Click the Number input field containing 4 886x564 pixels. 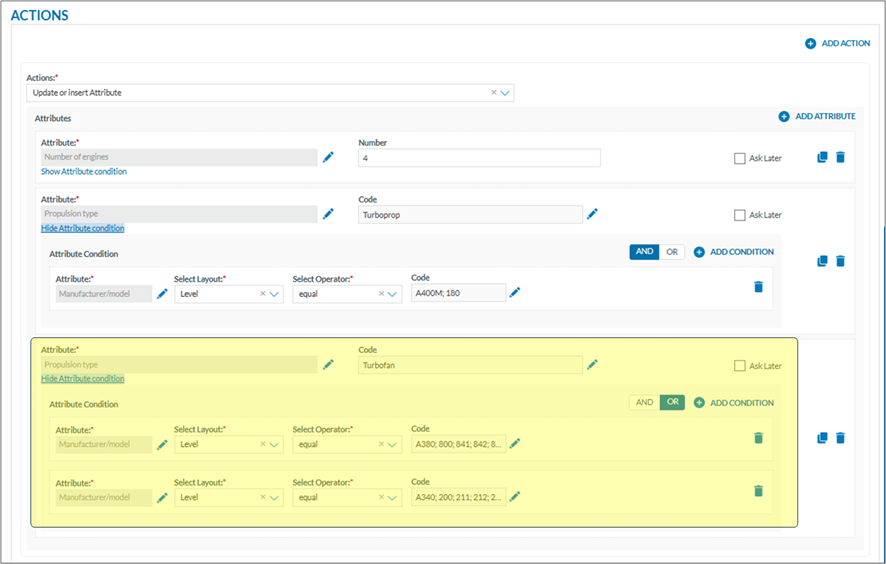tap(479, 158)
